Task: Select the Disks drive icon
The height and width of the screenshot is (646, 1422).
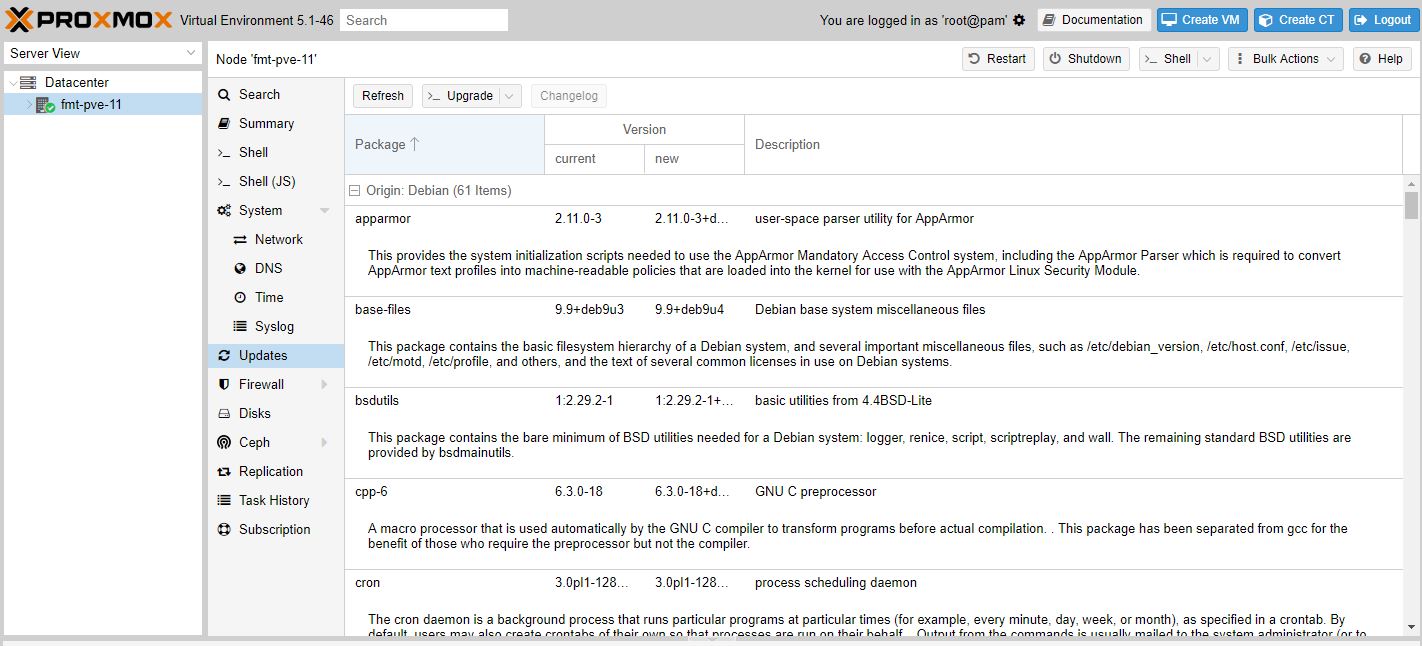Action: [x=224, y=414]
